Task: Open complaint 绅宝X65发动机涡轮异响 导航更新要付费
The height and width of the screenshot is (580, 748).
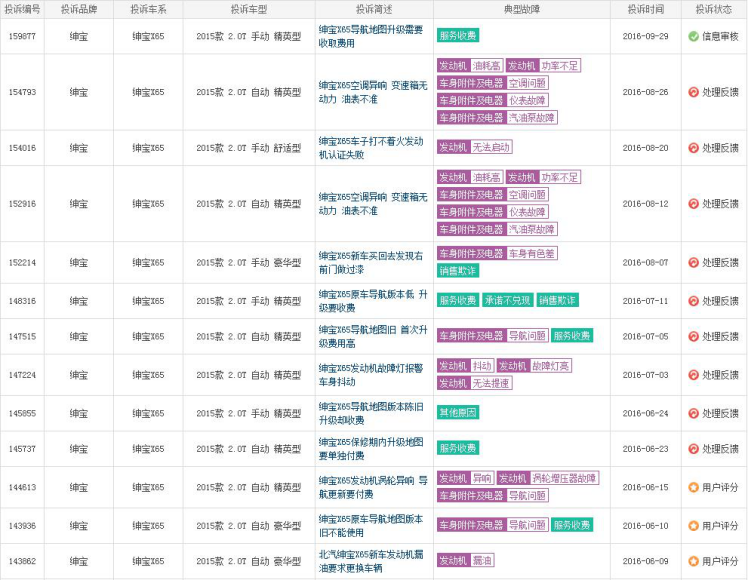Action: click(373, 487)
